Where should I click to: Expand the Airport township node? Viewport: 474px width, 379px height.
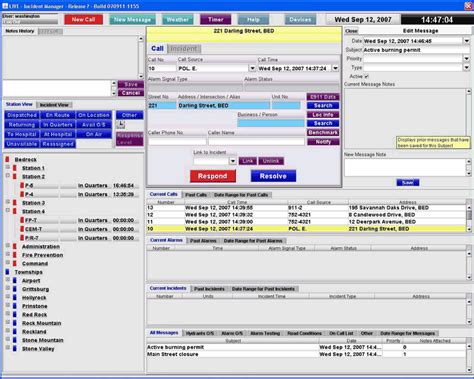pos(8,280)
